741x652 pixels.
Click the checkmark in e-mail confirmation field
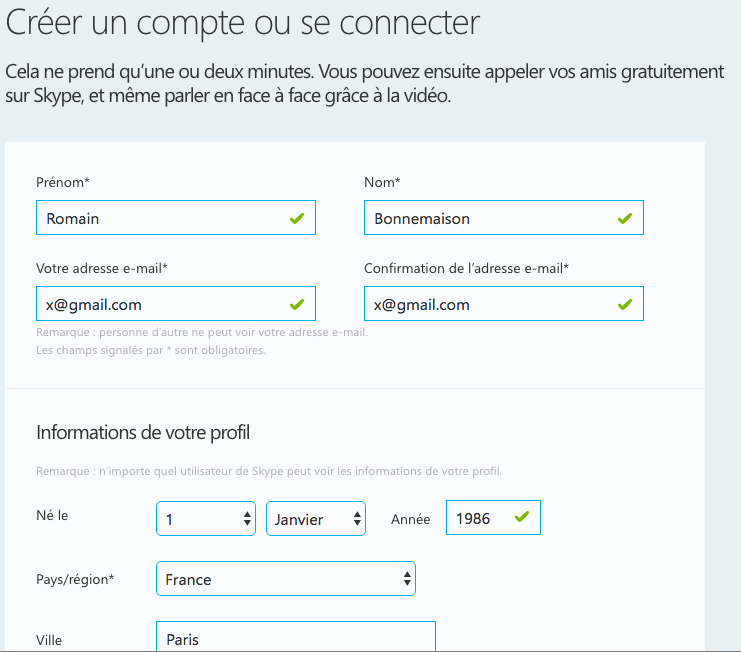pos(625,304)
